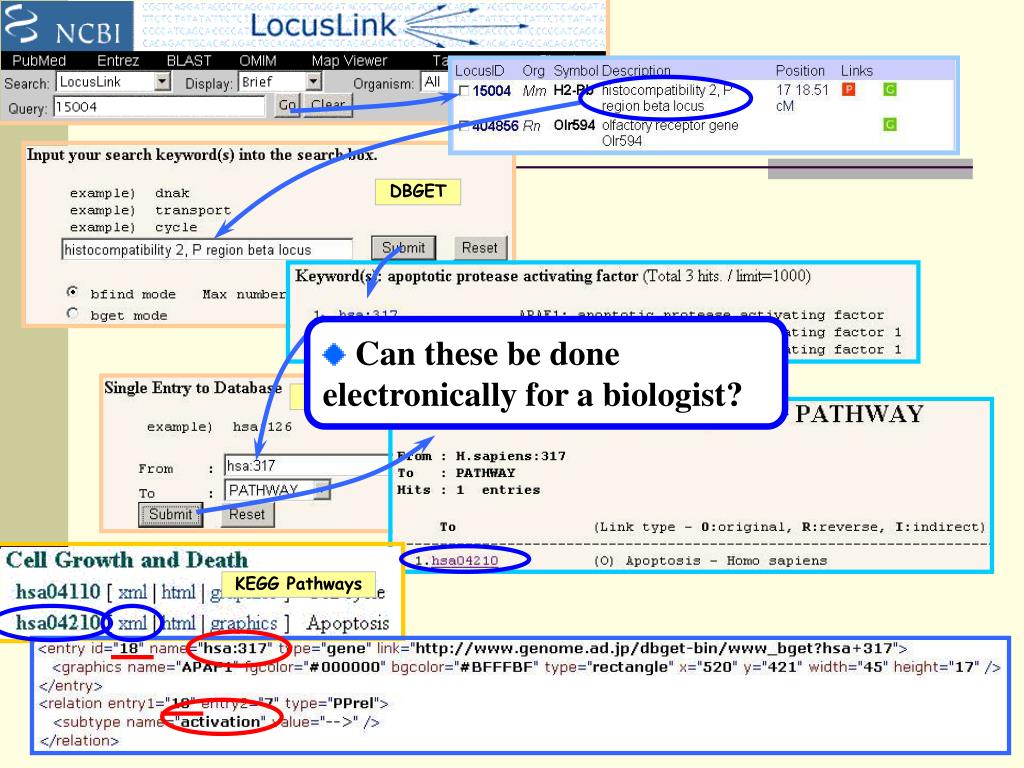
Task: Open the 404856 LocusID link
Action: 495,125
